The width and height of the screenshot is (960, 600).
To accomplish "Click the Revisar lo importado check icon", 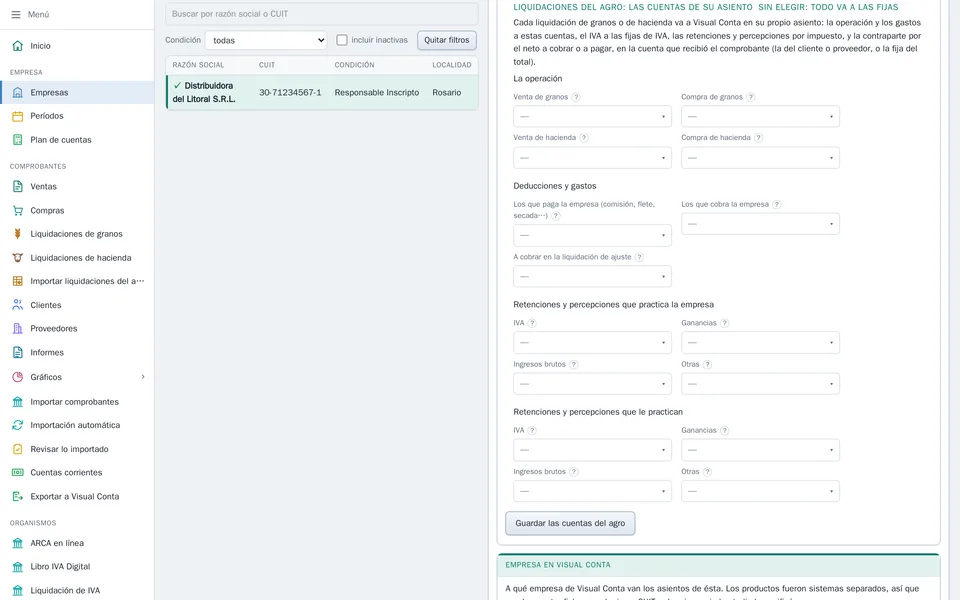I will [x=18, y=449].
